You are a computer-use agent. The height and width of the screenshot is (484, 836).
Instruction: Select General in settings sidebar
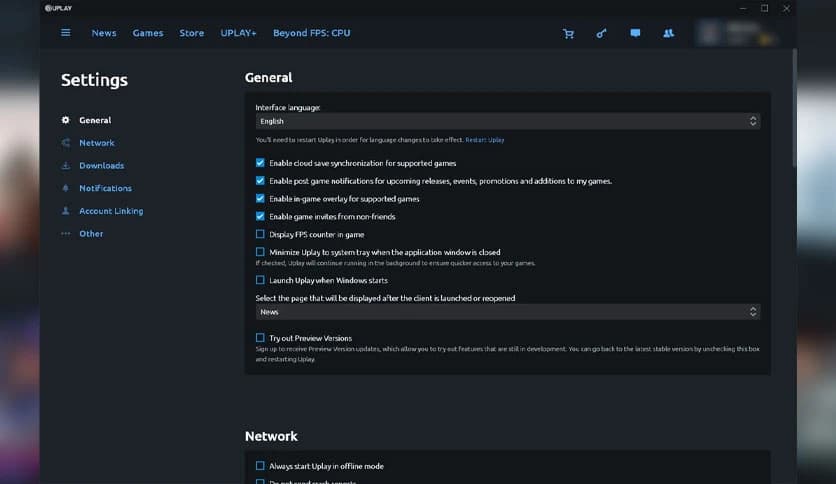point(95,120)
